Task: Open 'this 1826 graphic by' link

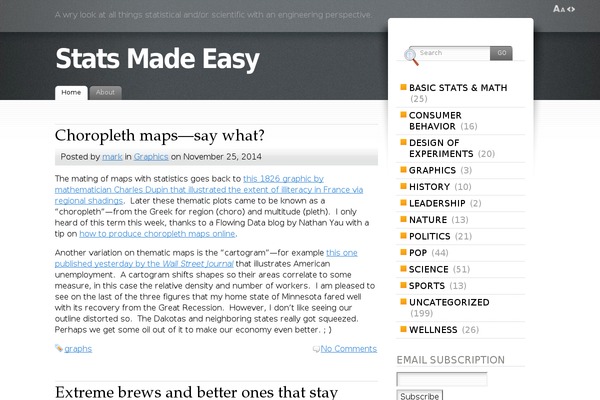Action: pos(284,179)
